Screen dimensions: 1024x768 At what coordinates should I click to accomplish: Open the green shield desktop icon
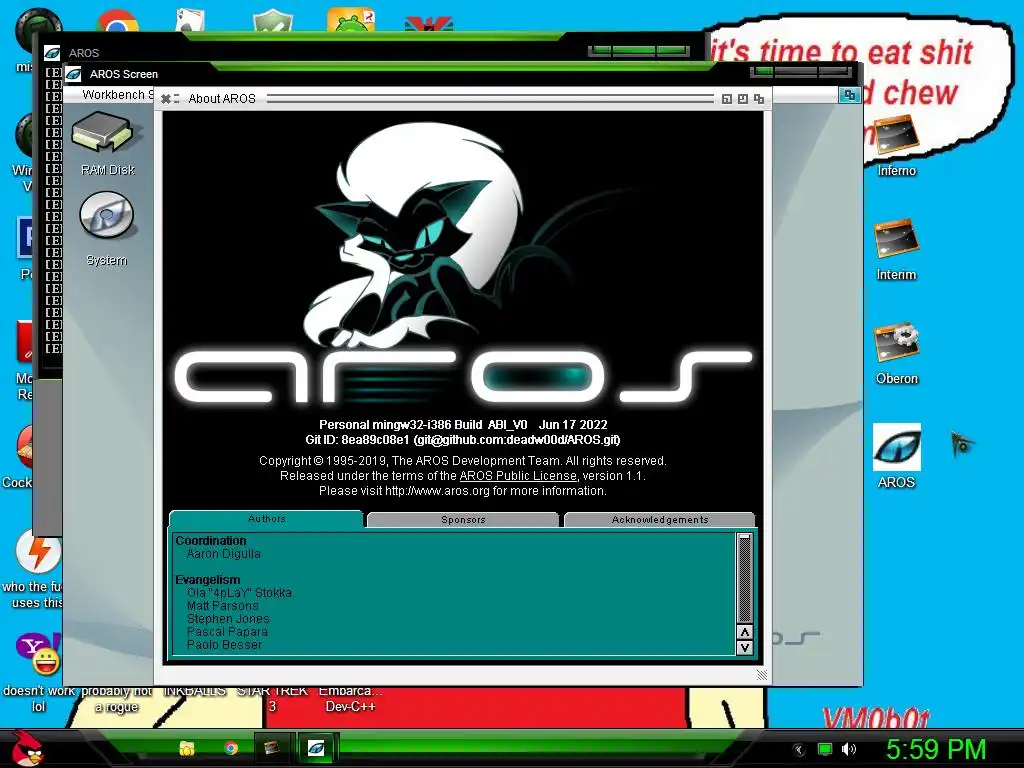[272, 20]
